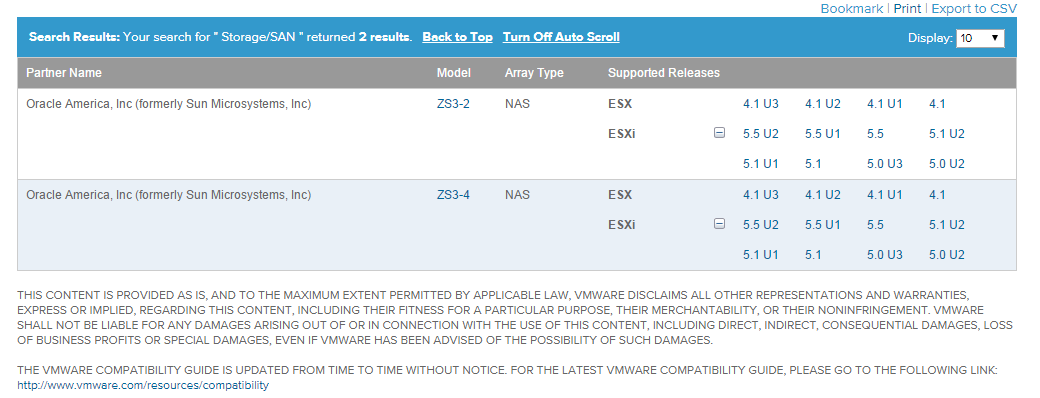Screen dimensions: 1040x398
Task: Select ESX 4.1 U1 for ZS3-4
Action: 885,195
